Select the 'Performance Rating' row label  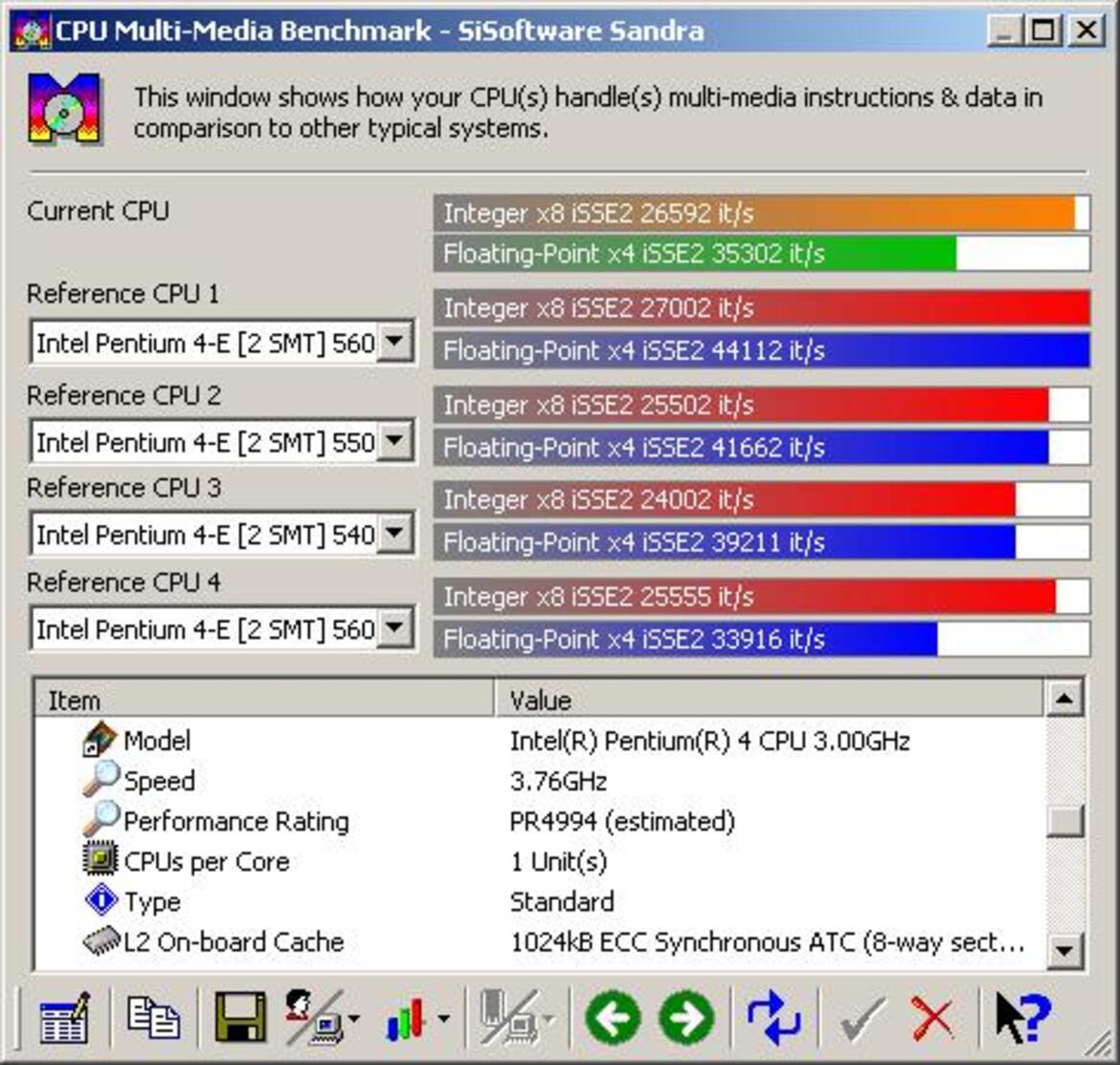236,822
